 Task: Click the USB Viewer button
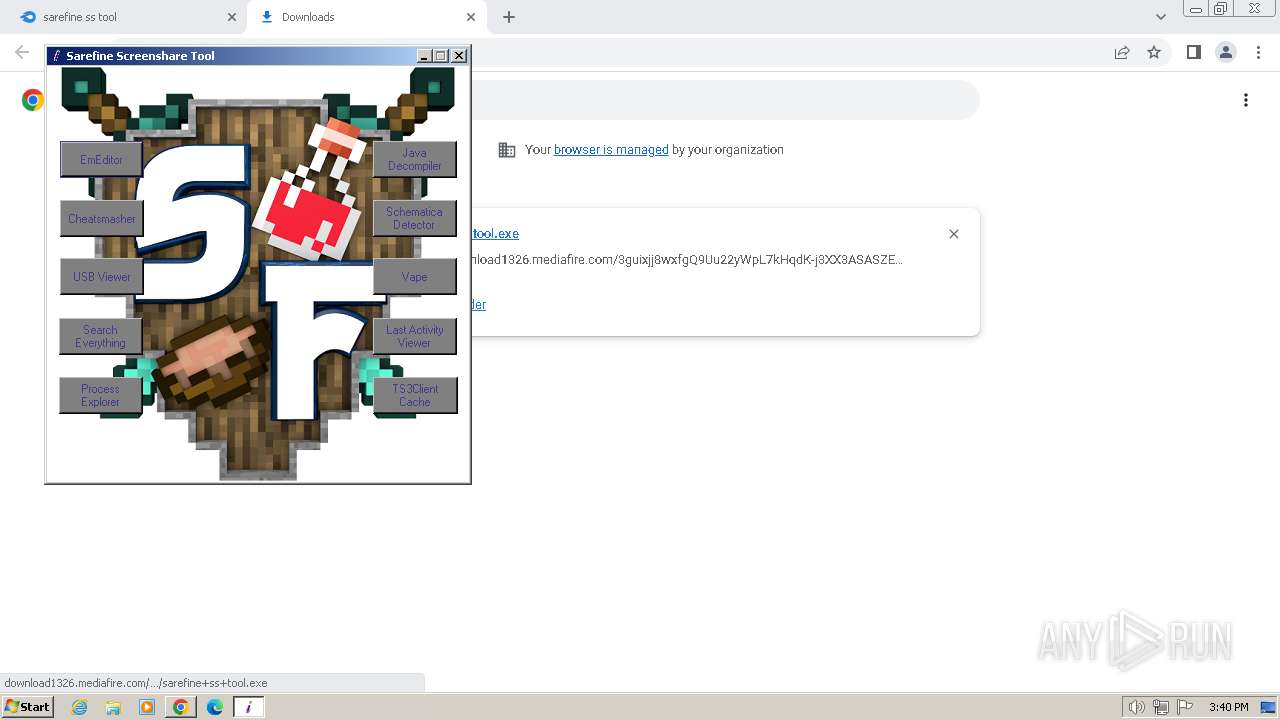pos(101,277)
